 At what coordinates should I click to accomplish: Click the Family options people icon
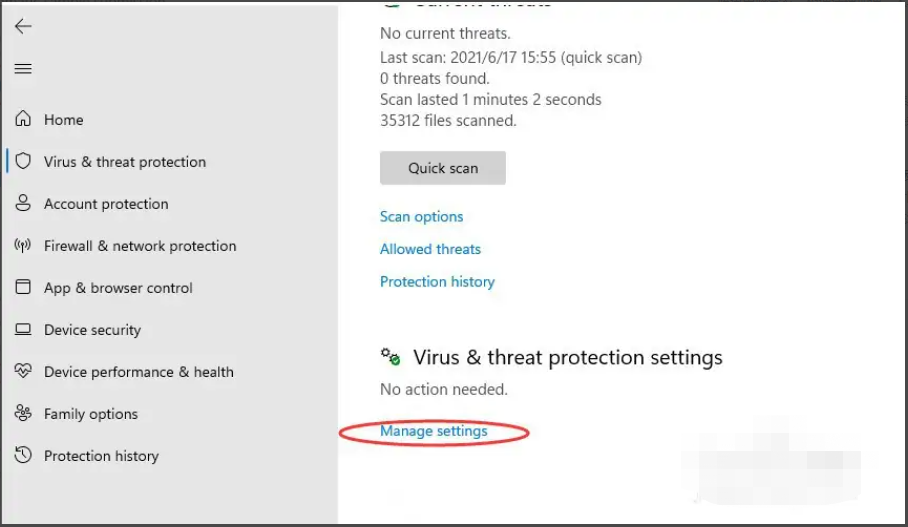23,413
